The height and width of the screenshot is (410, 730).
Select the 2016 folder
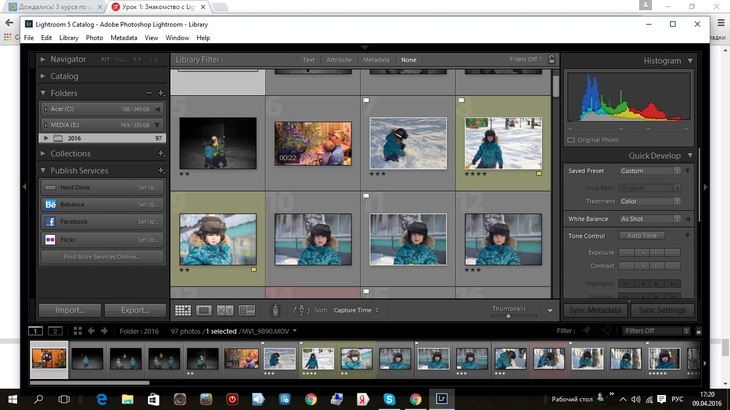(76, 138)
